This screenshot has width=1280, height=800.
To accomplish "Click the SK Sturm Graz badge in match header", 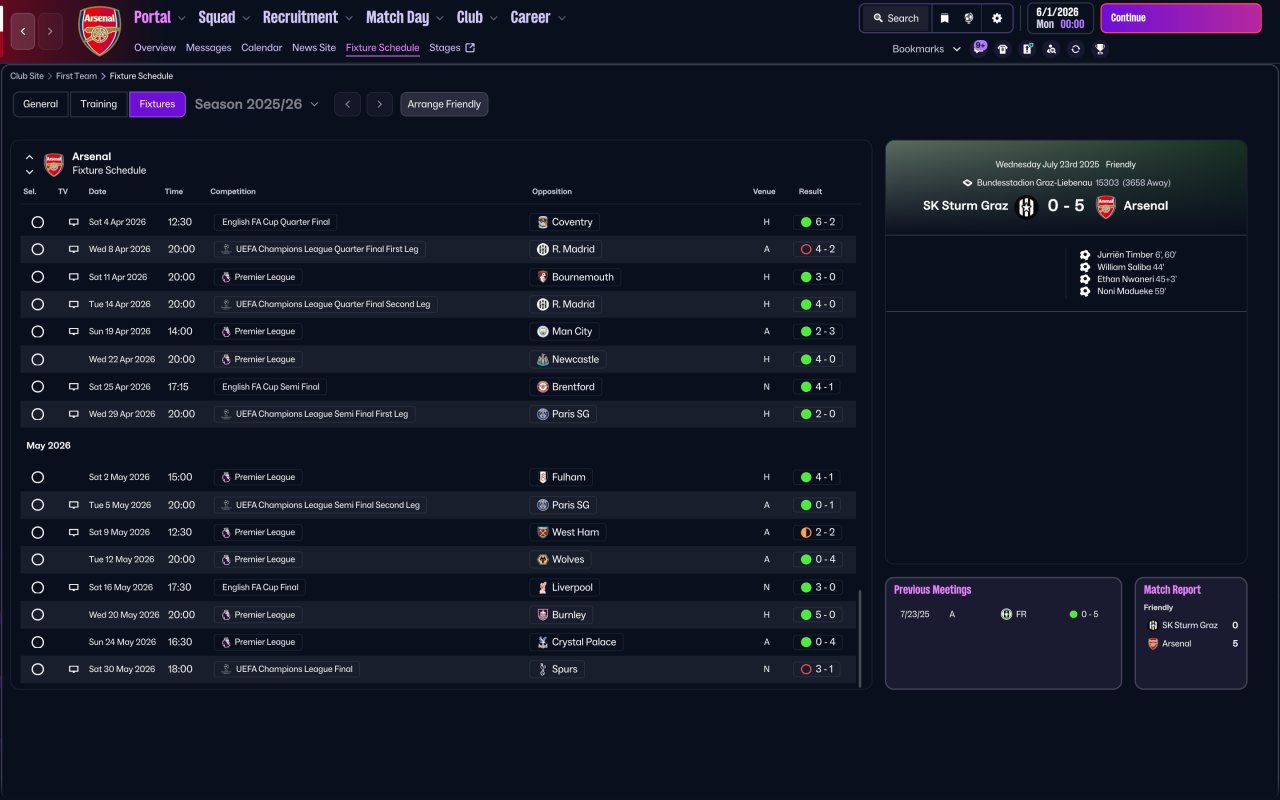I will [1027, 206].
